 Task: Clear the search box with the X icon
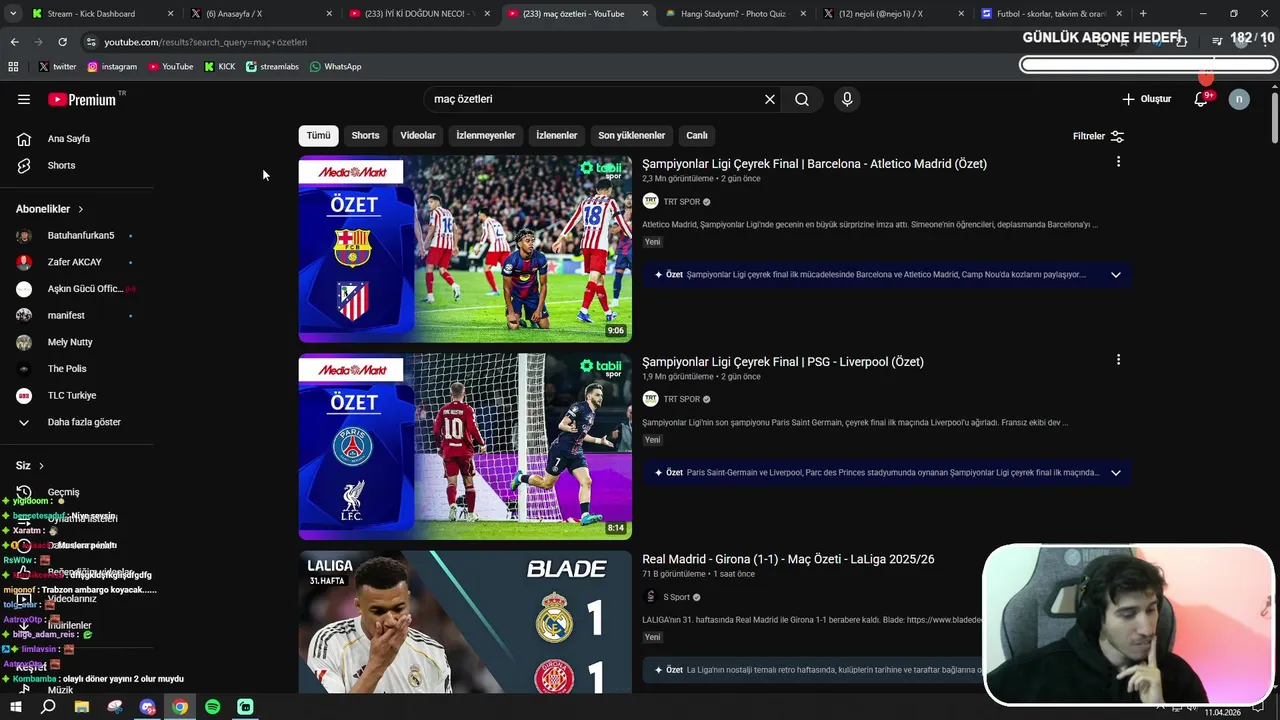click(770, 99)
